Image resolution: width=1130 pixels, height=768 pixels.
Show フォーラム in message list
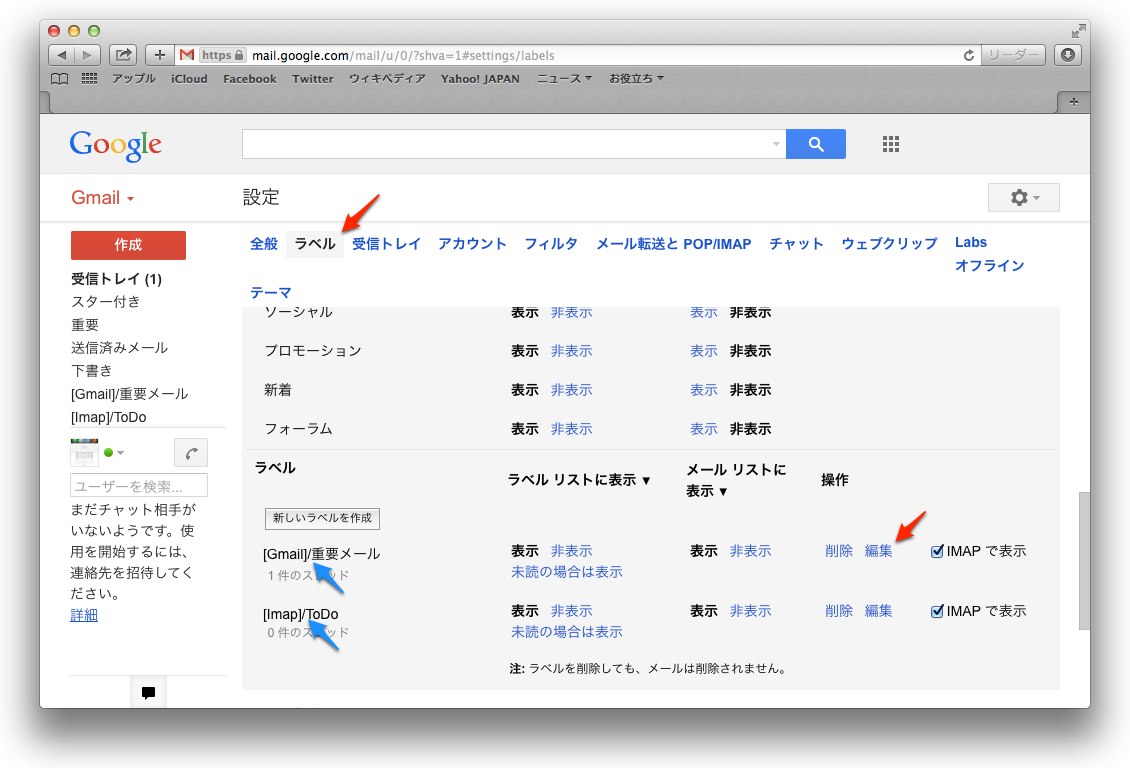703,429
